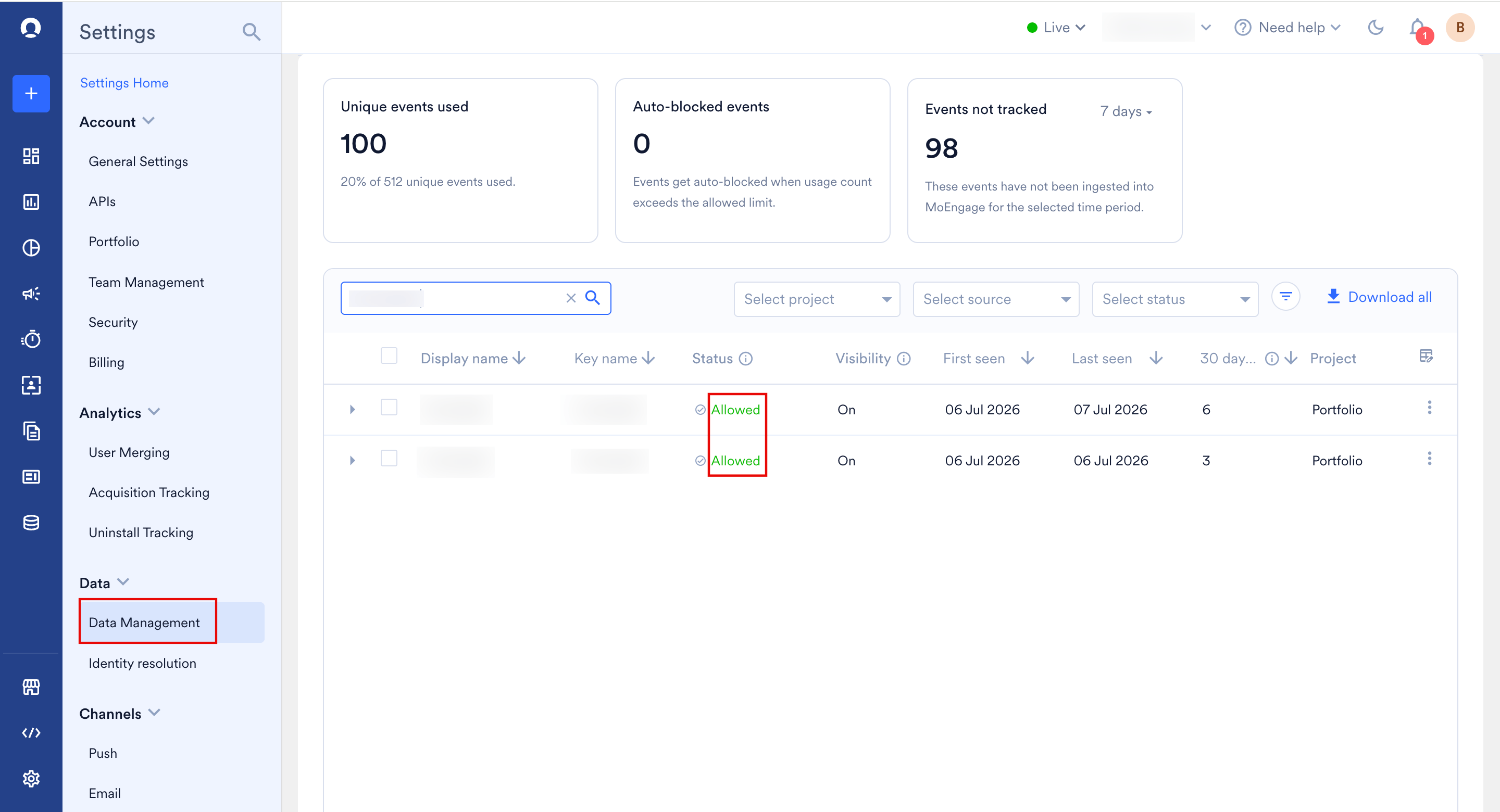Change the 7 days period dropdown
This screenshot has height=812, width=1500.
1126,111
